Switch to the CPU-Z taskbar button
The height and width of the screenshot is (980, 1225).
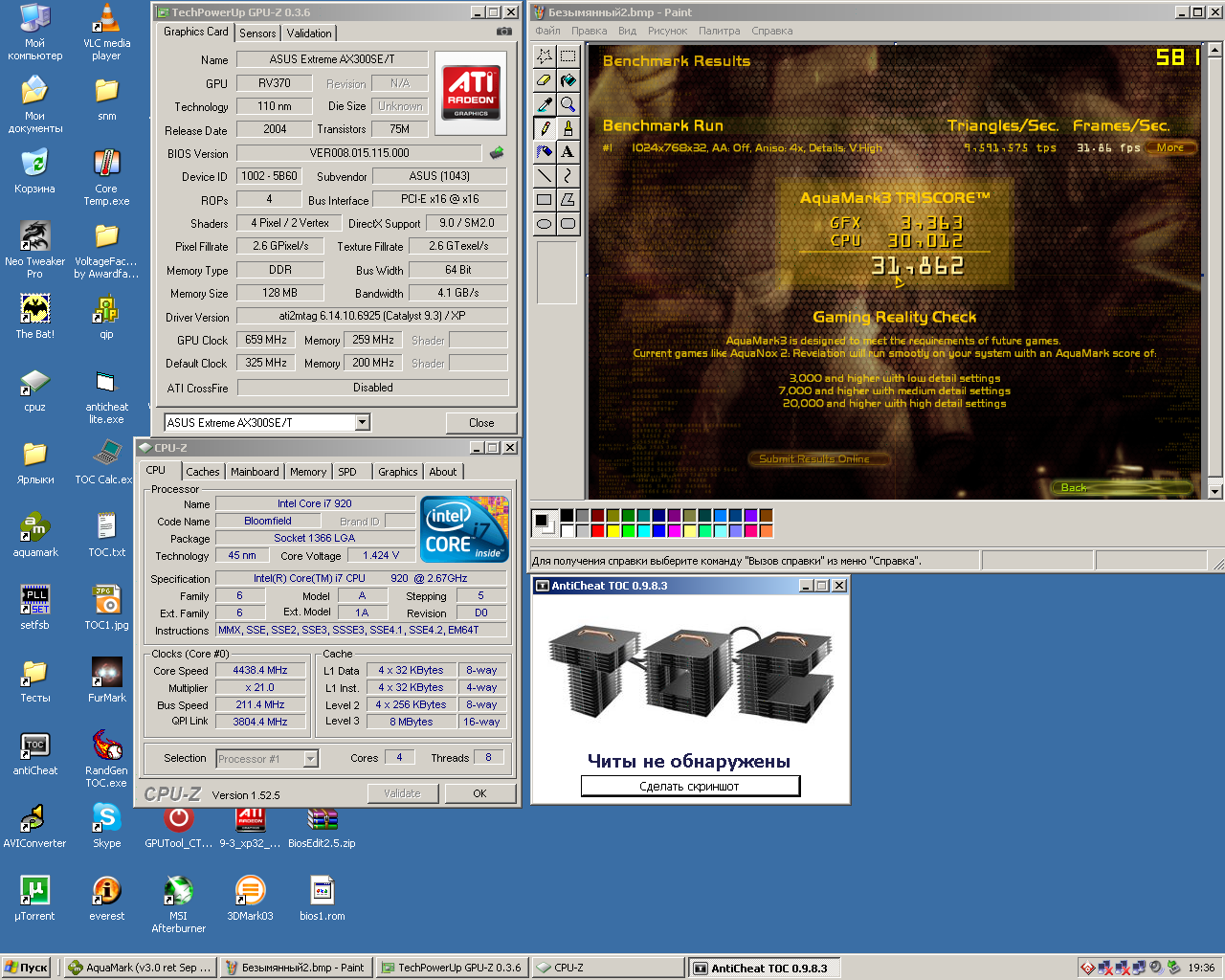point(608,968)
